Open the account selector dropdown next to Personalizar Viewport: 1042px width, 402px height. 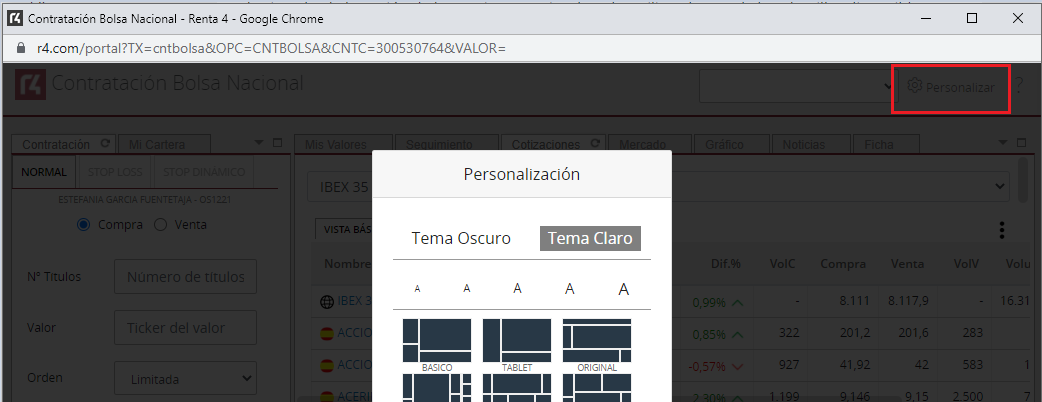(797, 86)
